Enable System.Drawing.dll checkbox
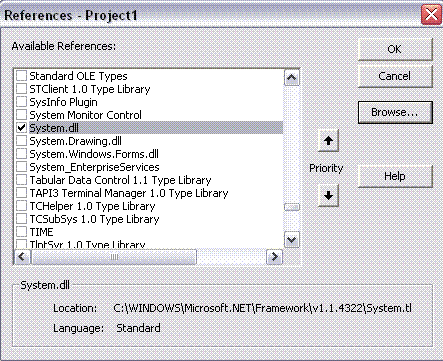This screenshot has width=443, height=361. click(21, 141)
